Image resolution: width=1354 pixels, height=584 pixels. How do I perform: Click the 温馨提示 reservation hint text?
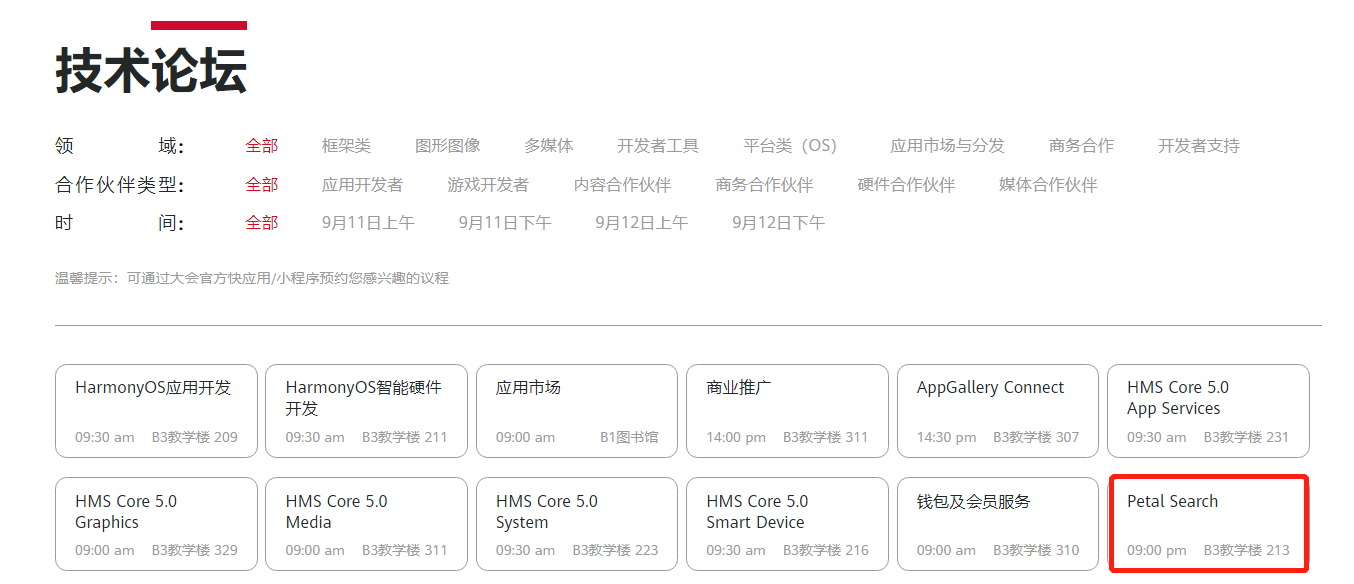252,278
